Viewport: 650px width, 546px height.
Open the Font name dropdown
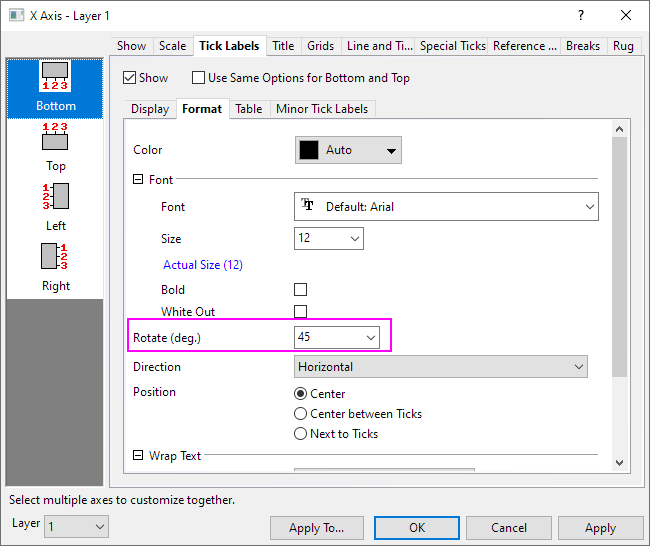(x=588, y=207)
